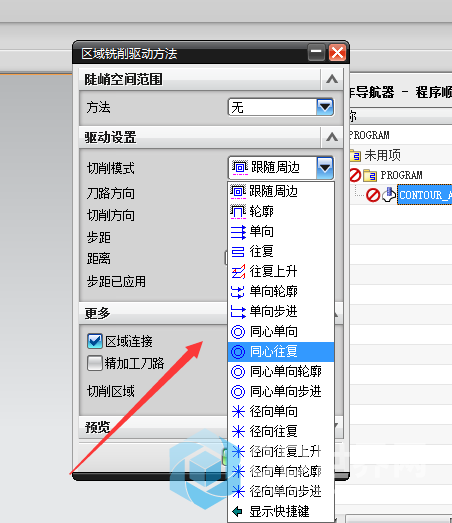Collapse the 驱动设置 section
This screenshot has height=523, width=452.
tap(332, 137)
